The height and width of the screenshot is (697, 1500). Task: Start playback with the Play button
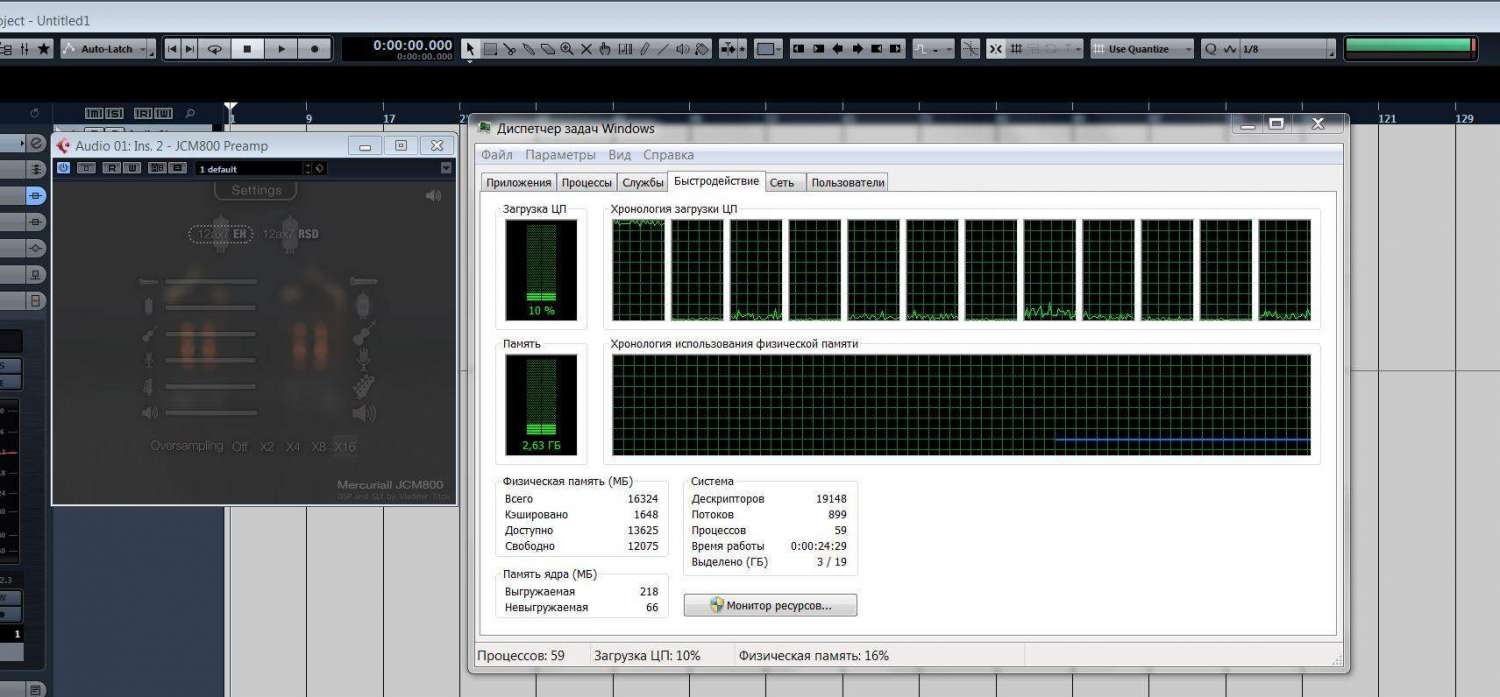tap(281, 48)
